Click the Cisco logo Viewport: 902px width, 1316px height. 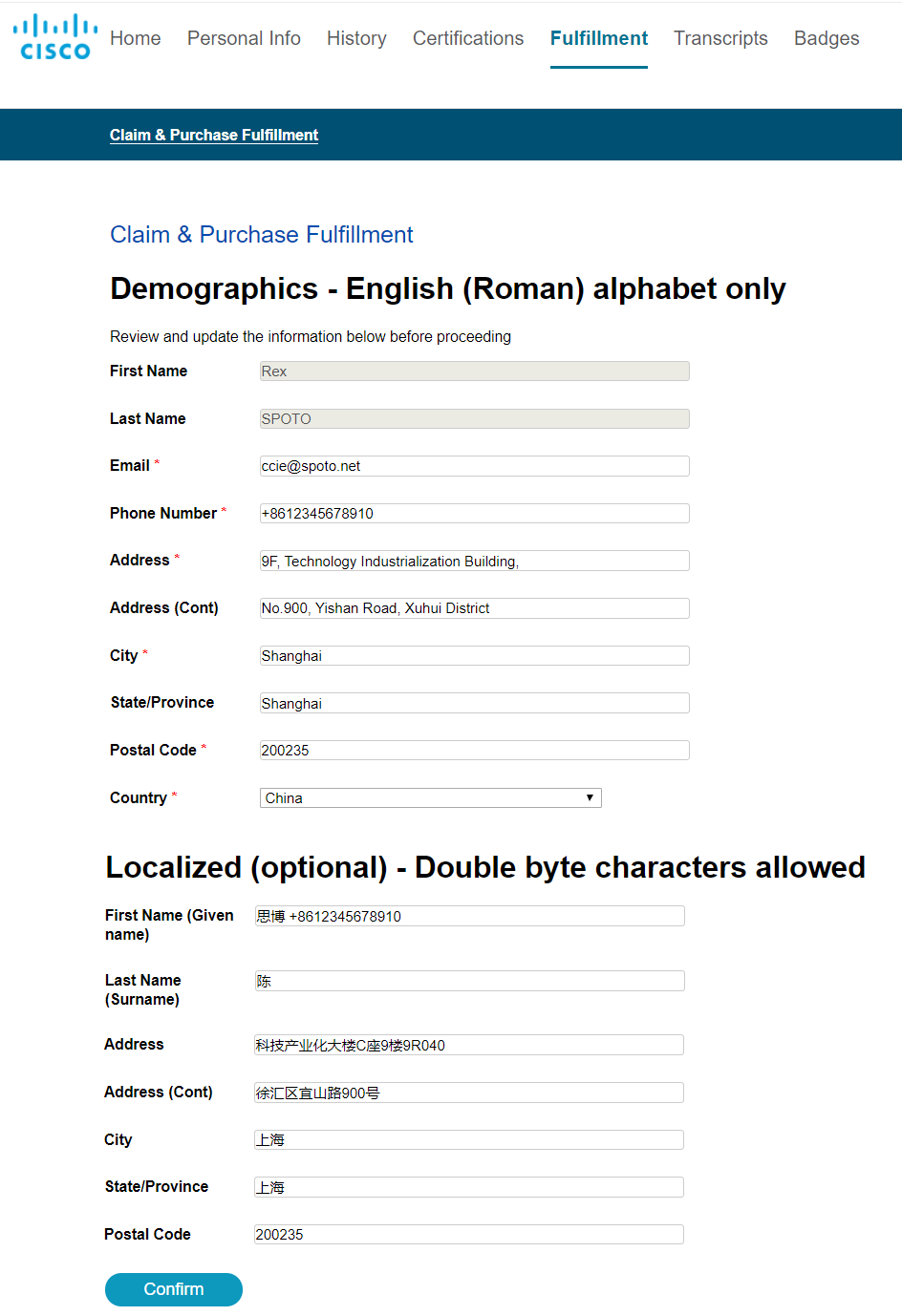55,37
